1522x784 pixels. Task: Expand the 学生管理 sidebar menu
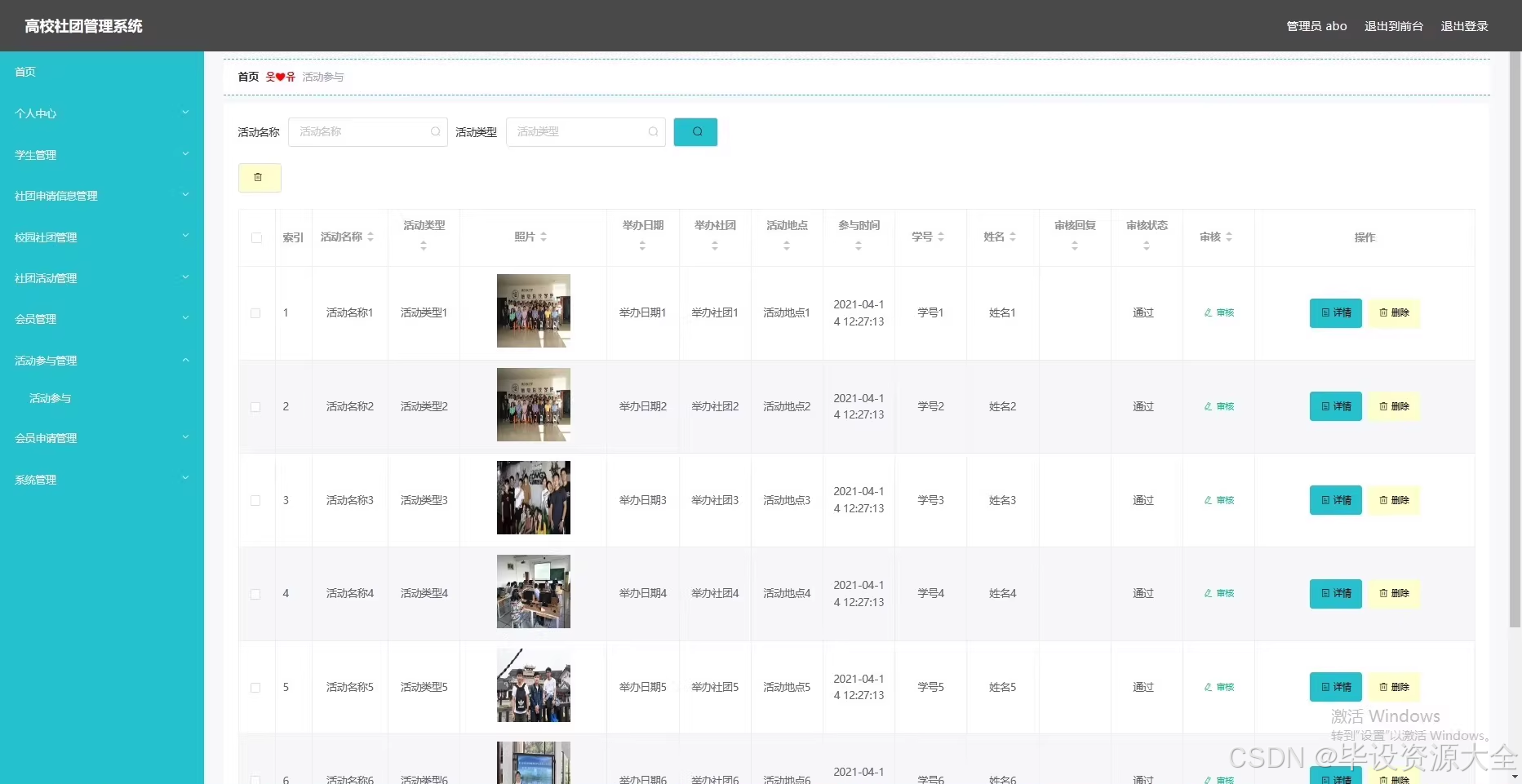click(102, 155)
